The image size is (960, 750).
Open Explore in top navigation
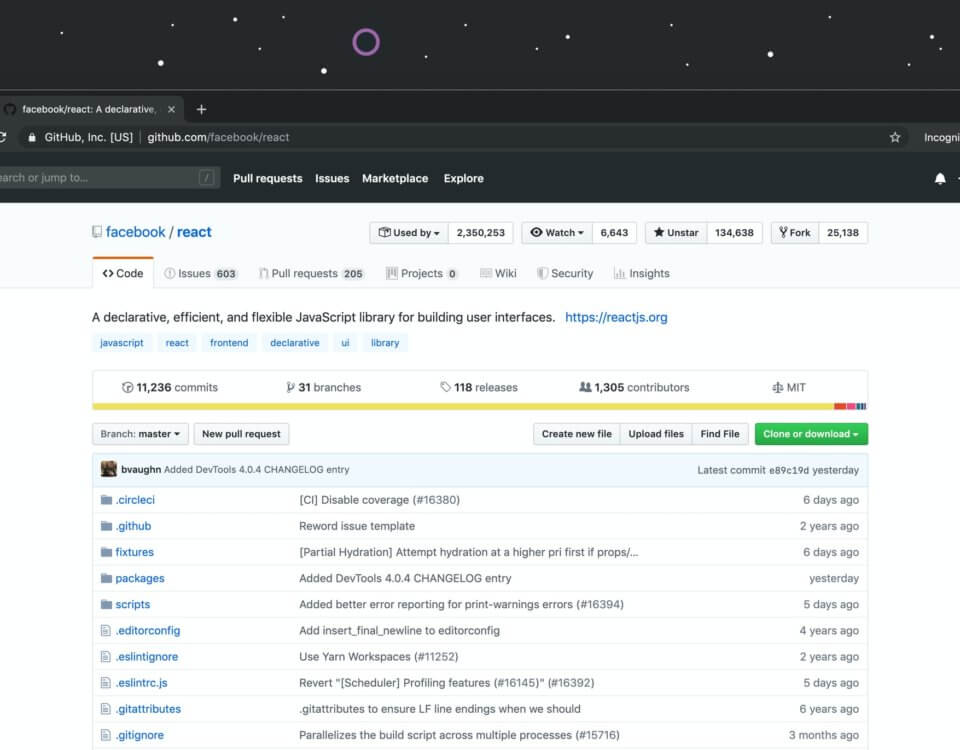coord(463,179)
